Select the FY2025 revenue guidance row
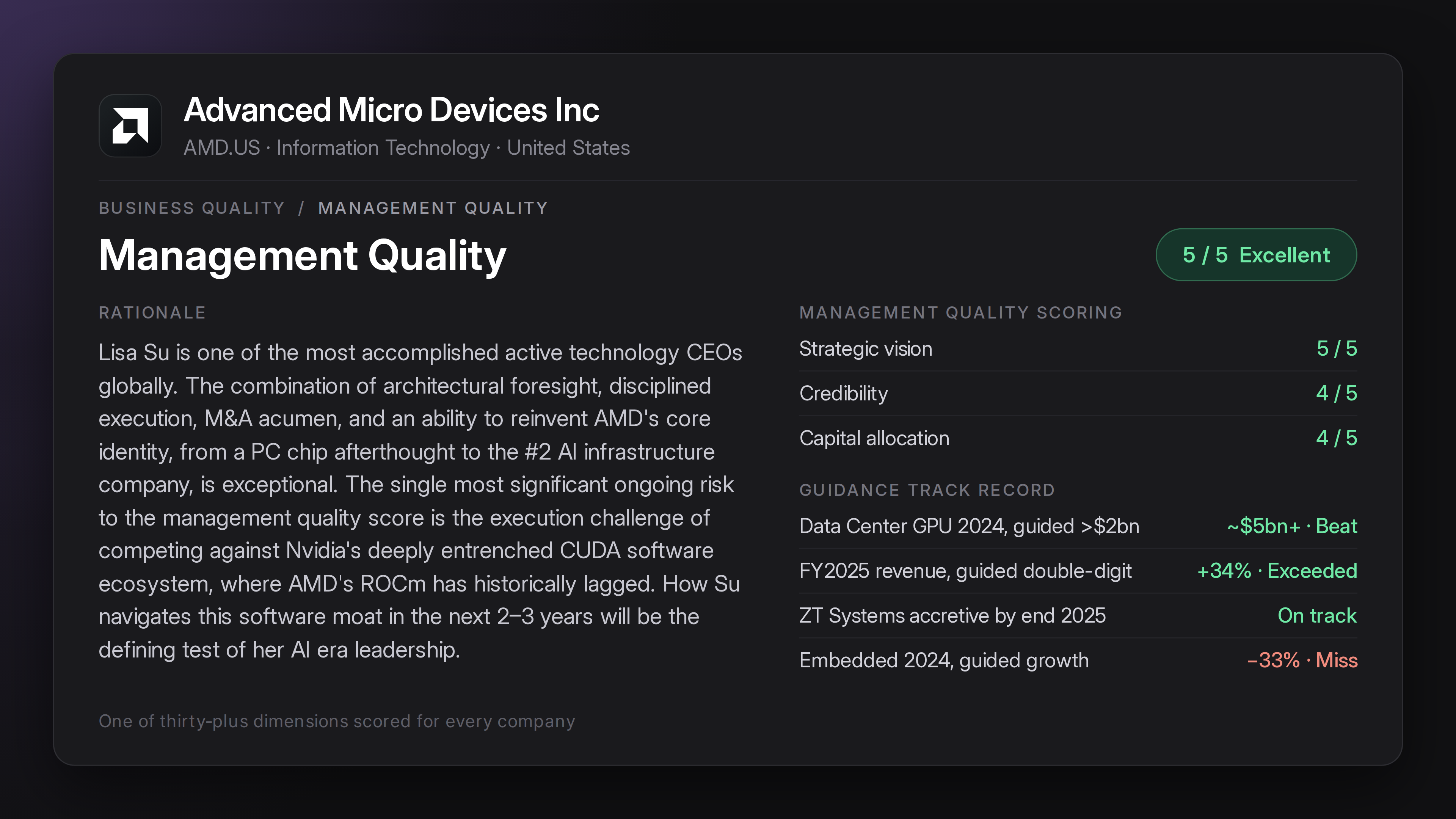 [1078, 571]
